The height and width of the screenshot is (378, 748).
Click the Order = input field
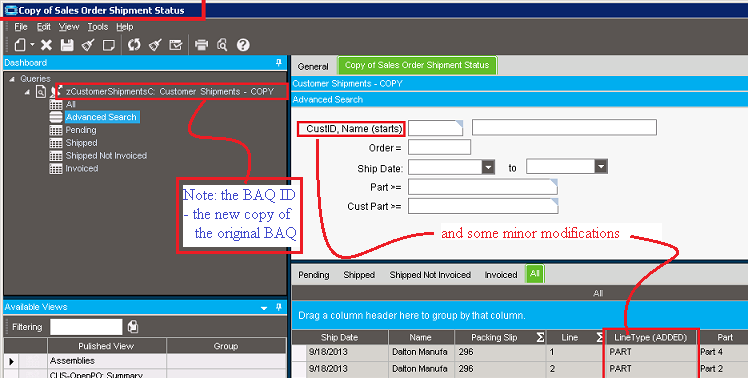[439, 147]
